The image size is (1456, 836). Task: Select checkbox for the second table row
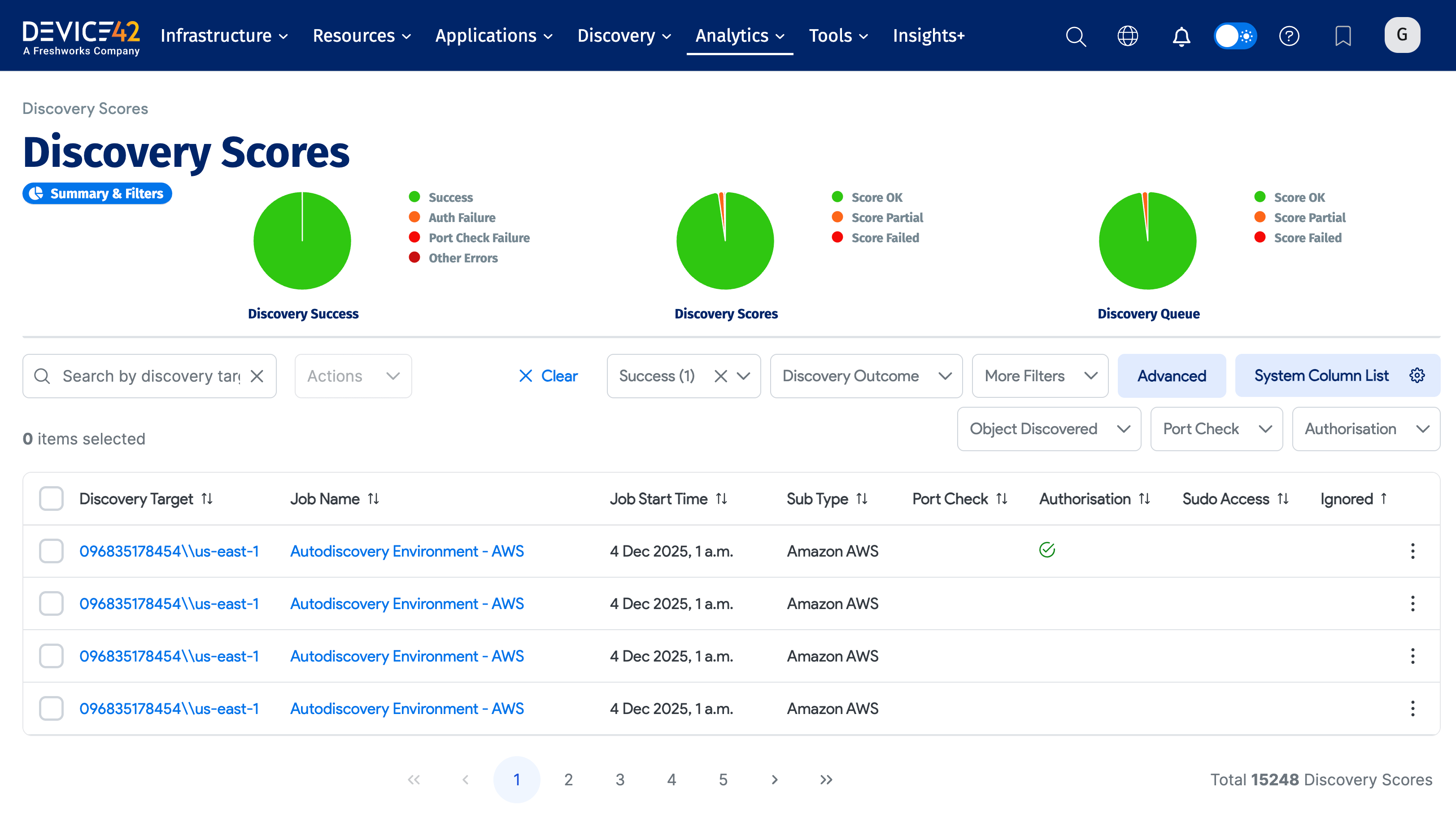coord(51,604)
